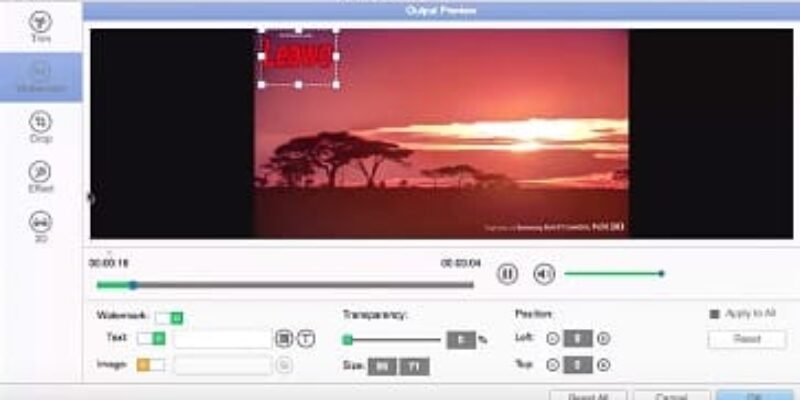The width and height of the screenshot is (800, 400).
Task: Click the bottom-right watermark resize handle
Action: (336, 85)
